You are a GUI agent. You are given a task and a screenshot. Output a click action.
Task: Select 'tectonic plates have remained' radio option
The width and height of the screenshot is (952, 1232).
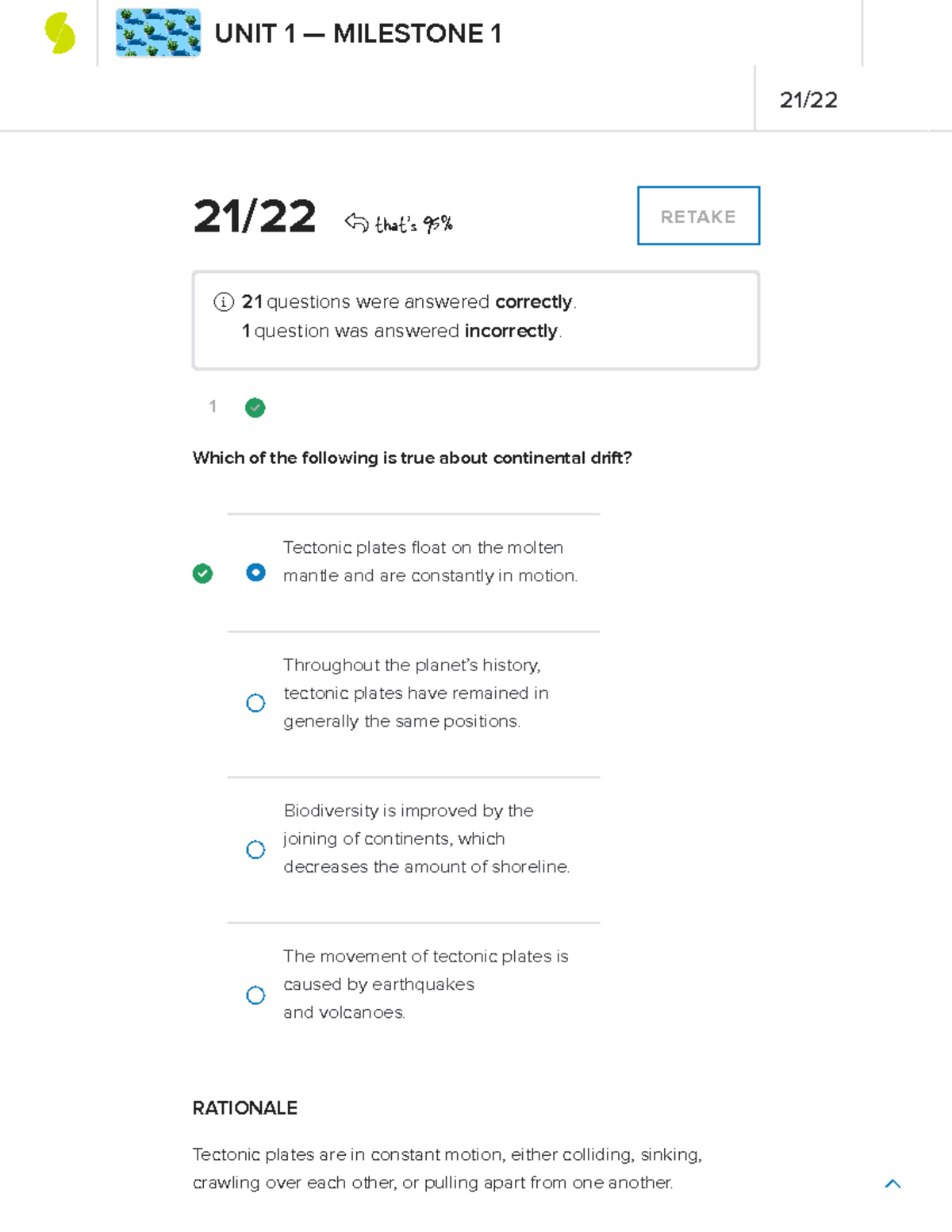pos(255,703)
